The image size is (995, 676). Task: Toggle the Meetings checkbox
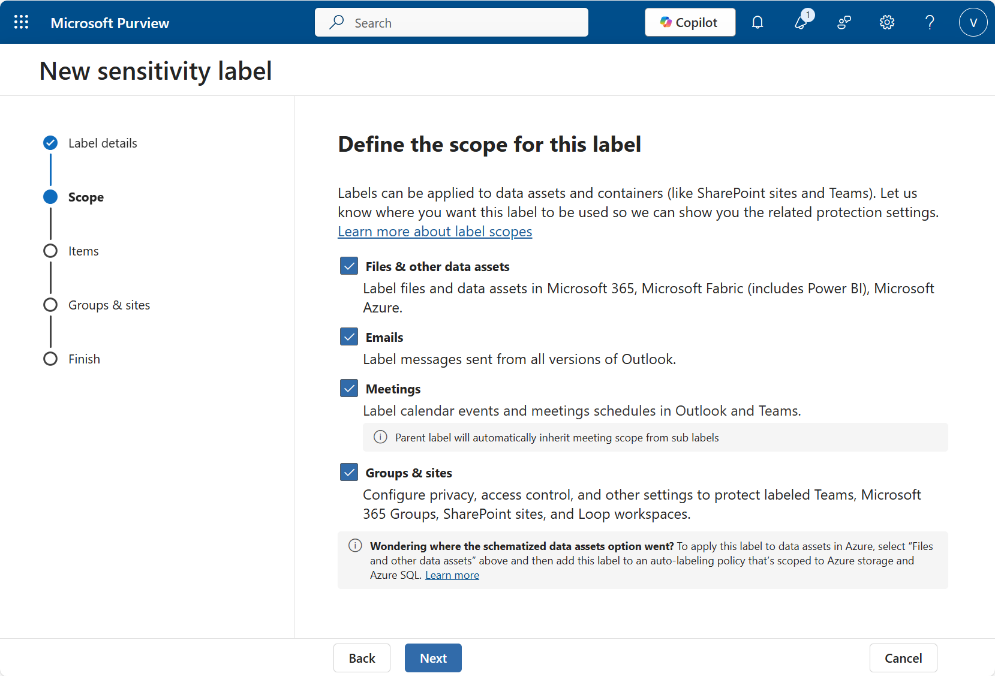point(349,388)
